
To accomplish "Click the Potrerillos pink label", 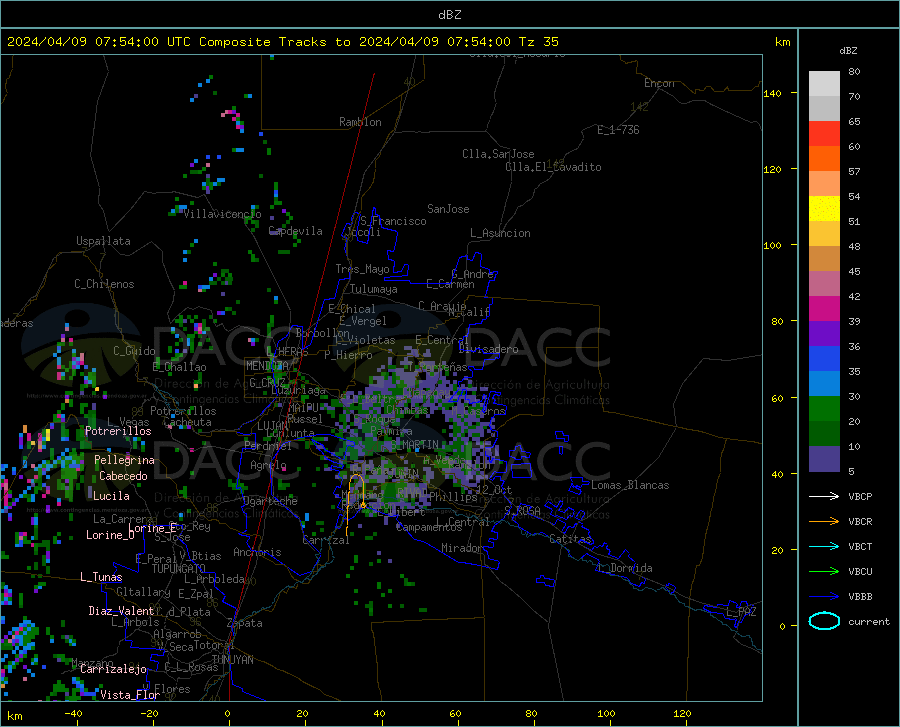I will [118, 431].
